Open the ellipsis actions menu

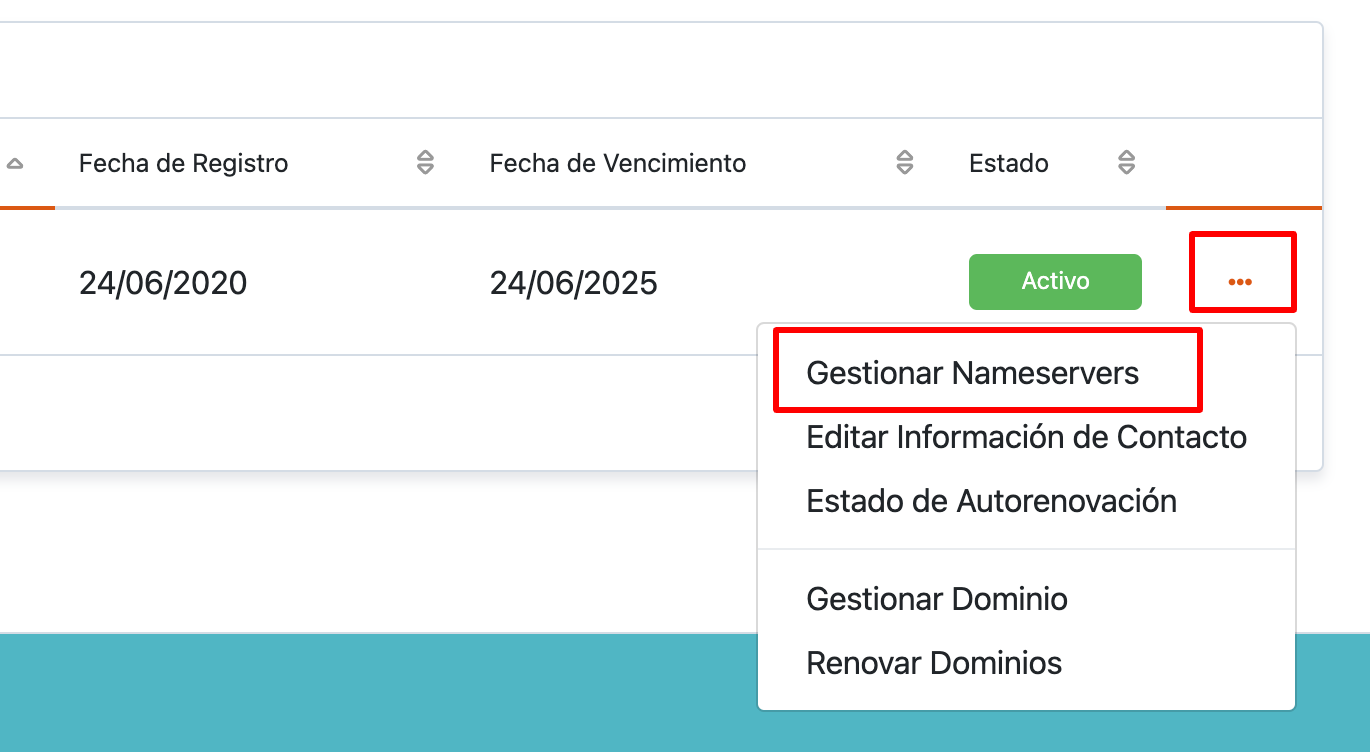[1242, 281]
